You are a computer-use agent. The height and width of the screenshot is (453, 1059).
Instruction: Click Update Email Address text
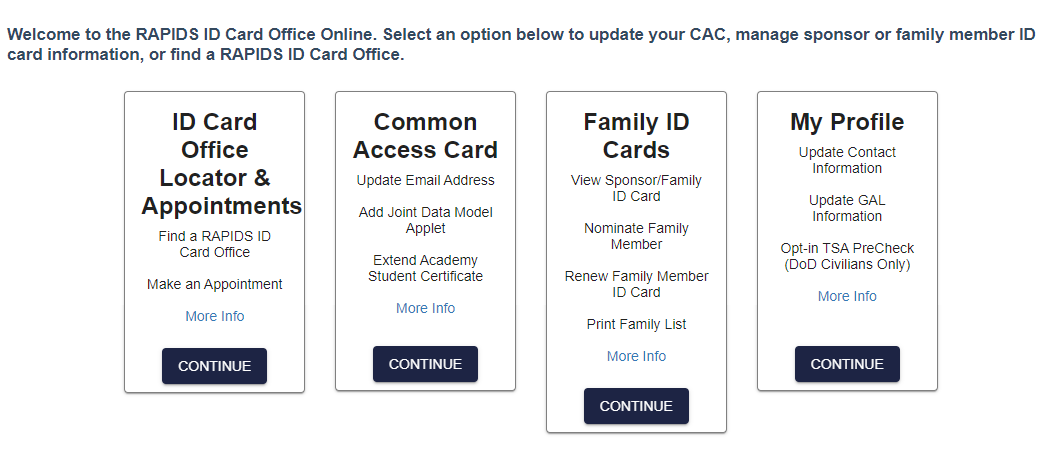425,180
